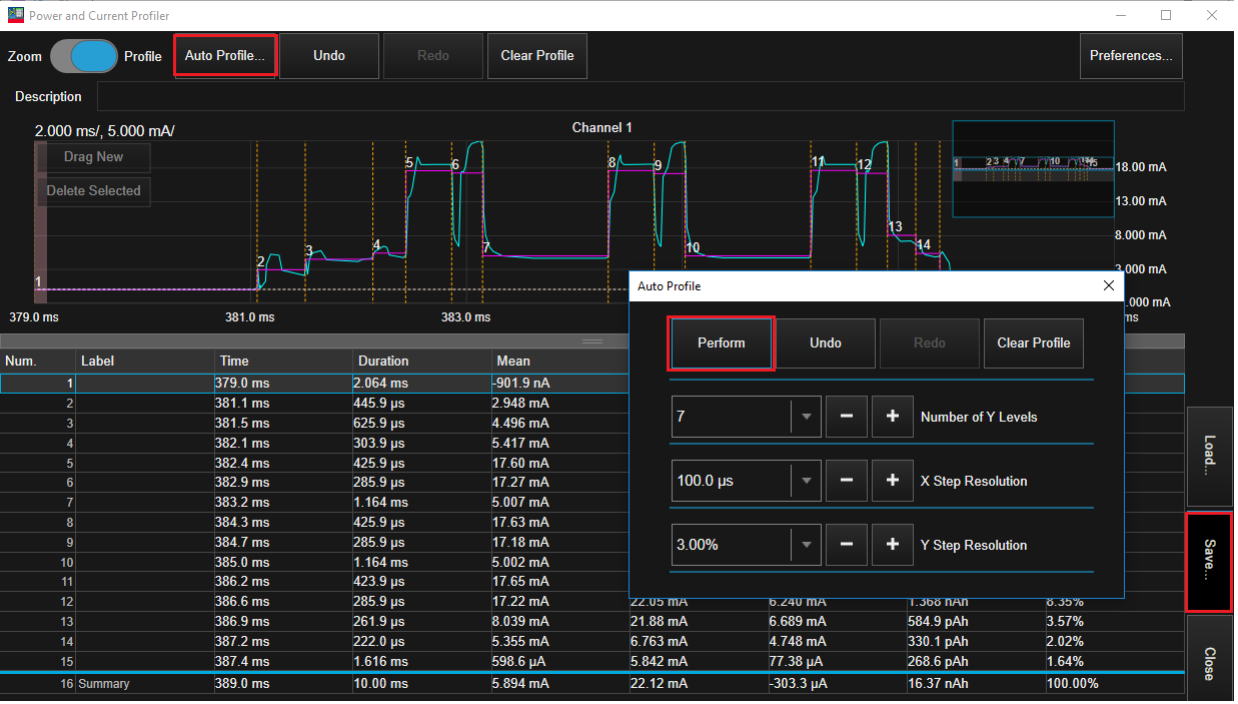Image resolution: width=1238 pixels, height=704 pixels.
Task: Click the Label column header
Action: [146, 361]
